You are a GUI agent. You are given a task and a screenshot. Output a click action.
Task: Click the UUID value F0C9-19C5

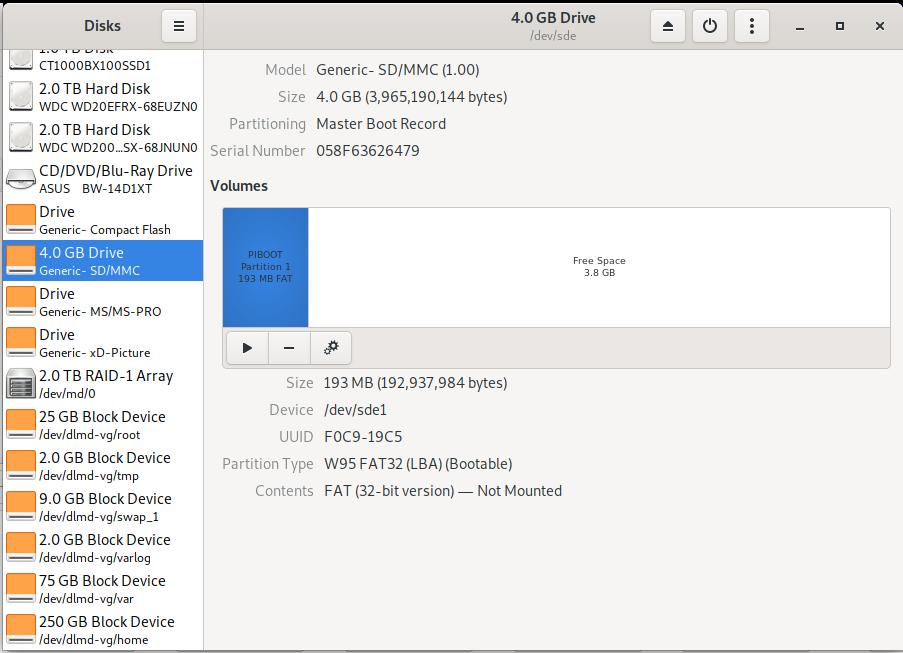click(363, 437)
